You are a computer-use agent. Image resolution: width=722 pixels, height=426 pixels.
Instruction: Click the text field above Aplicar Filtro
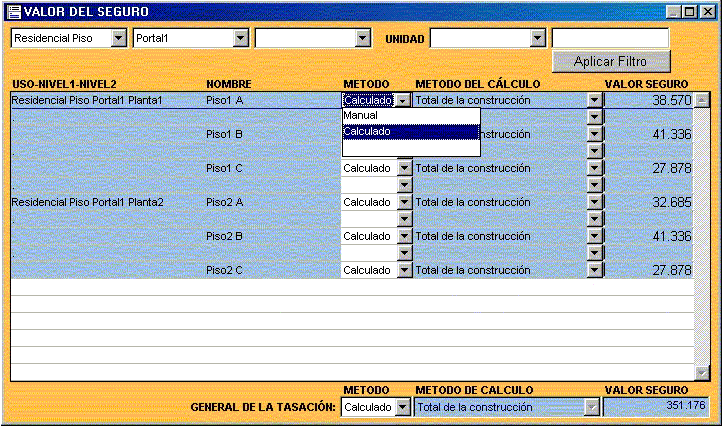611,38
